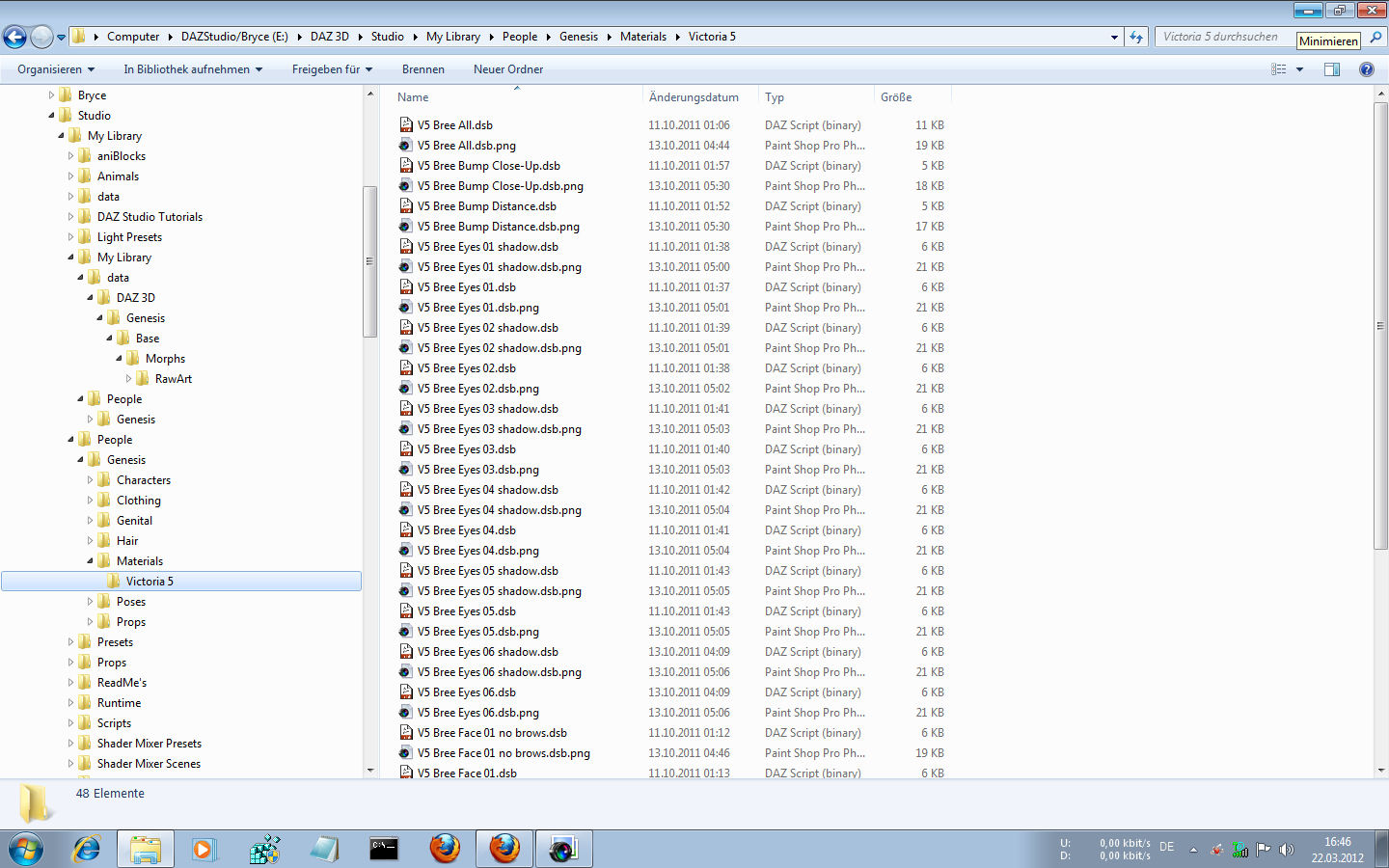Open the first Firefox taskbar icon
Screen dimensions: 1389x868
445,850
